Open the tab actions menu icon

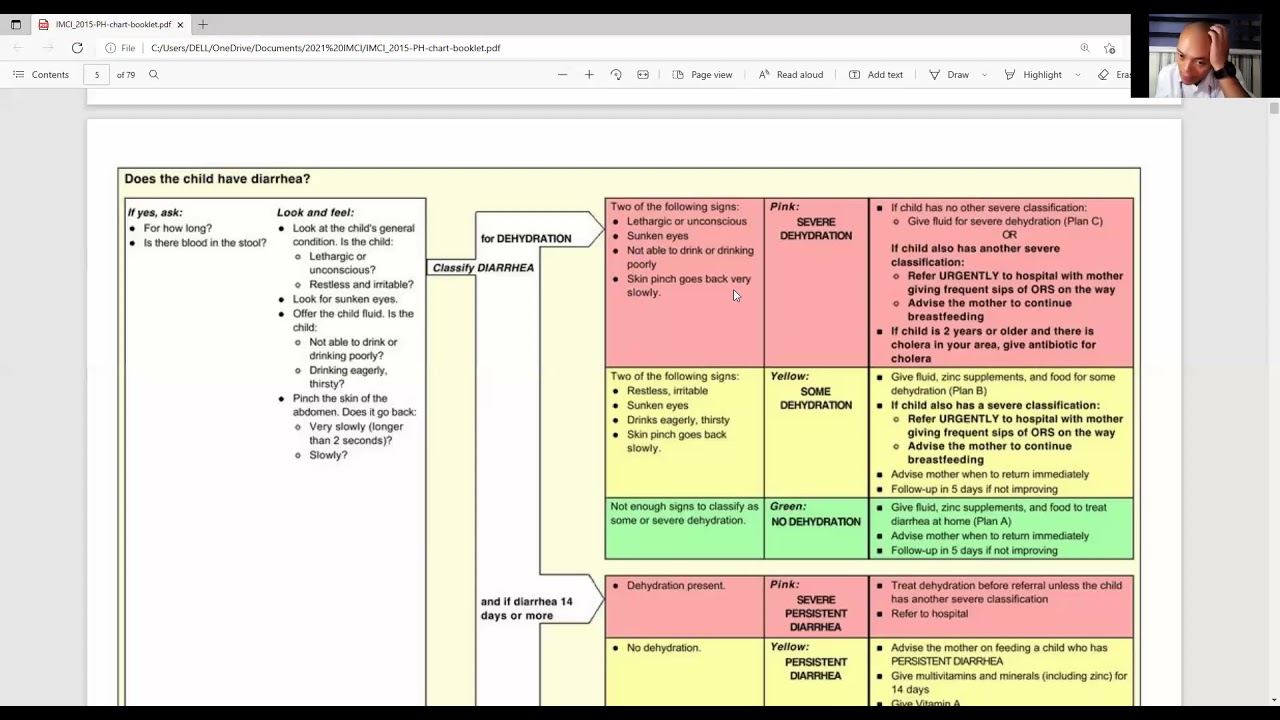16,24
